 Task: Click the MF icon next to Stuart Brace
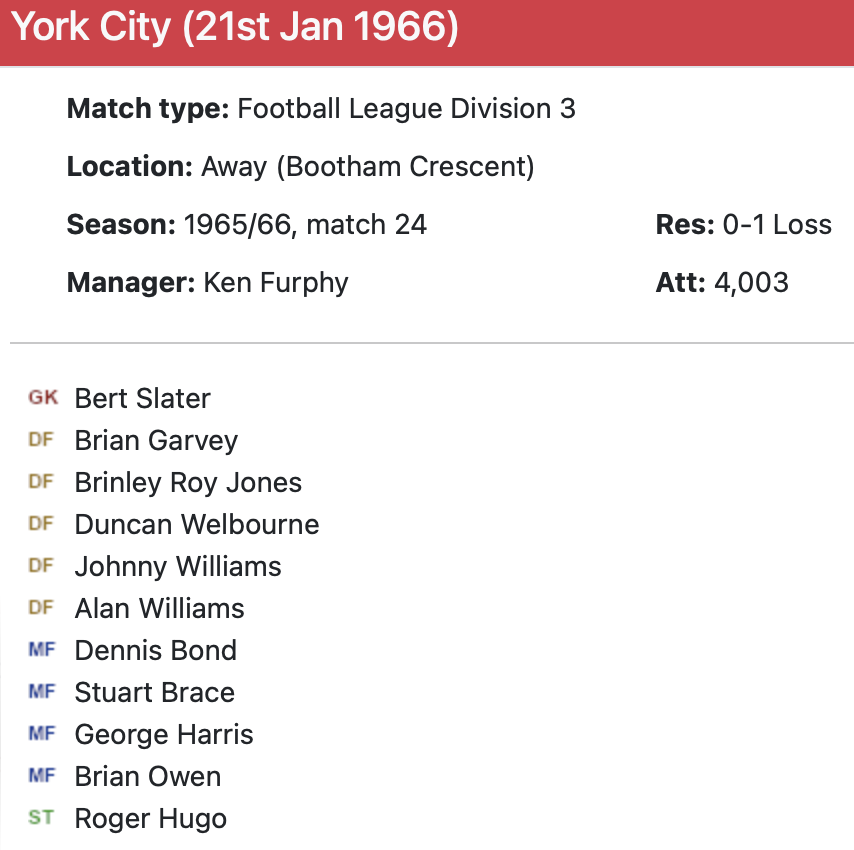tap(42, 692)
